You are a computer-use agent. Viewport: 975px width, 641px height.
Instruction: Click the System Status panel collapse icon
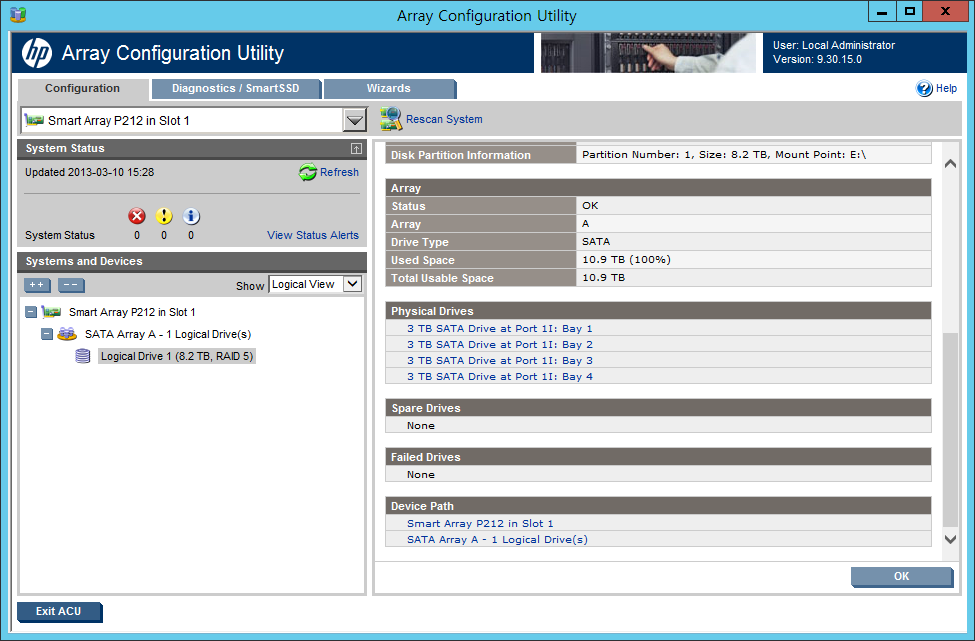pos(356,148)
